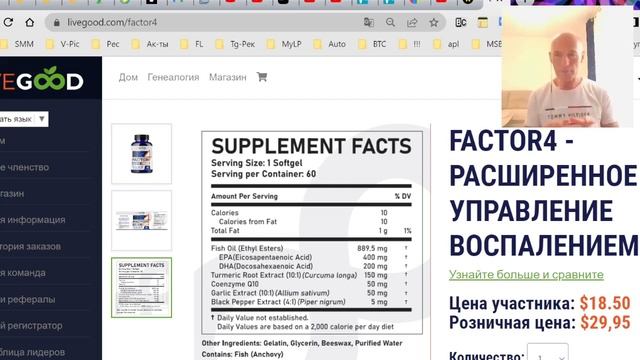Go to Дом in top navigation
The image size is (640, 360).
click(x=128, y=77)
